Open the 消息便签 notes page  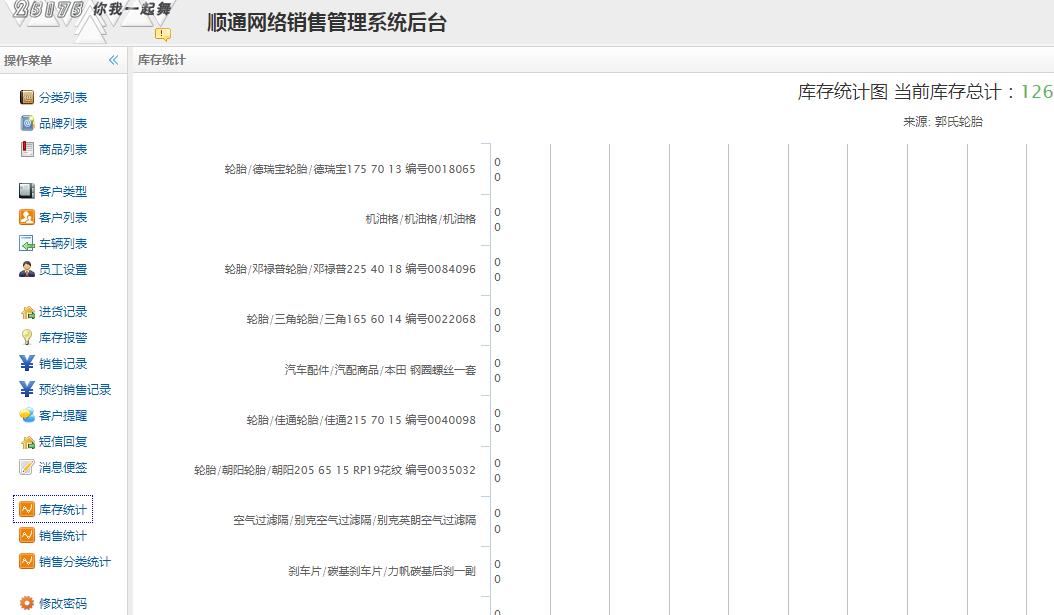(x=62, y=468)
